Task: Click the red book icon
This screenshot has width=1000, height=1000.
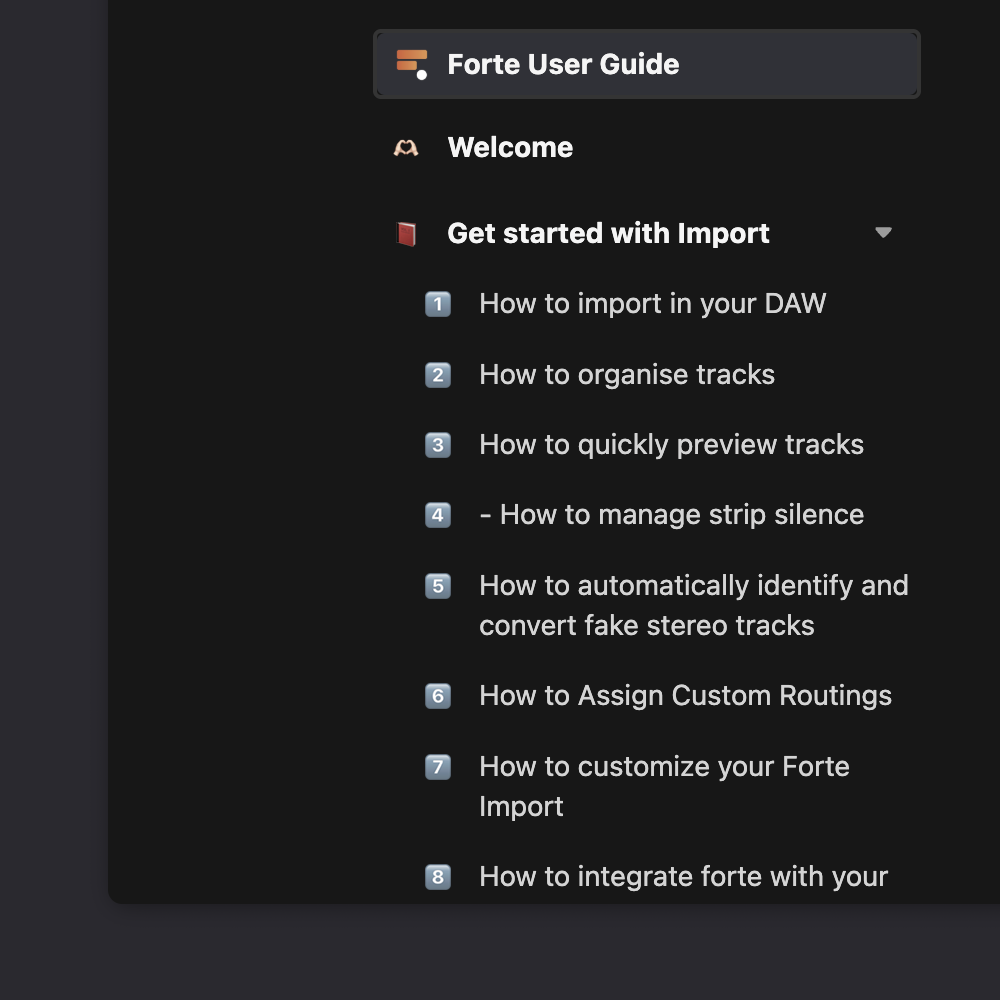Action: (406, 233)
